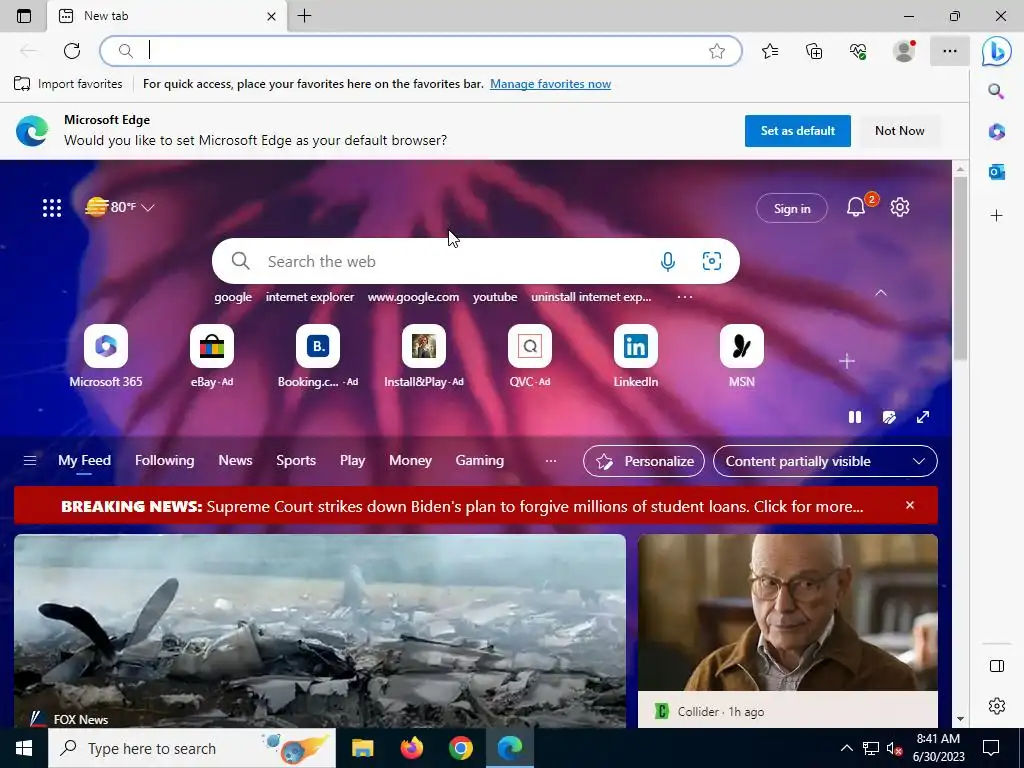Show more search suggestions ellipsis
Image resolution: width=1024 pixels, height=768 pixels.
click(x=684, y=297)
